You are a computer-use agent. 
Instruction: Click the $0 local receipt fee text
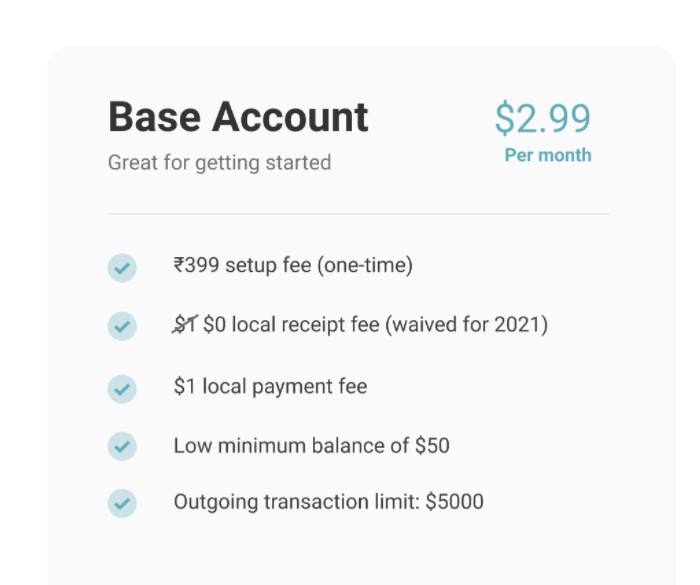point(291,324)
